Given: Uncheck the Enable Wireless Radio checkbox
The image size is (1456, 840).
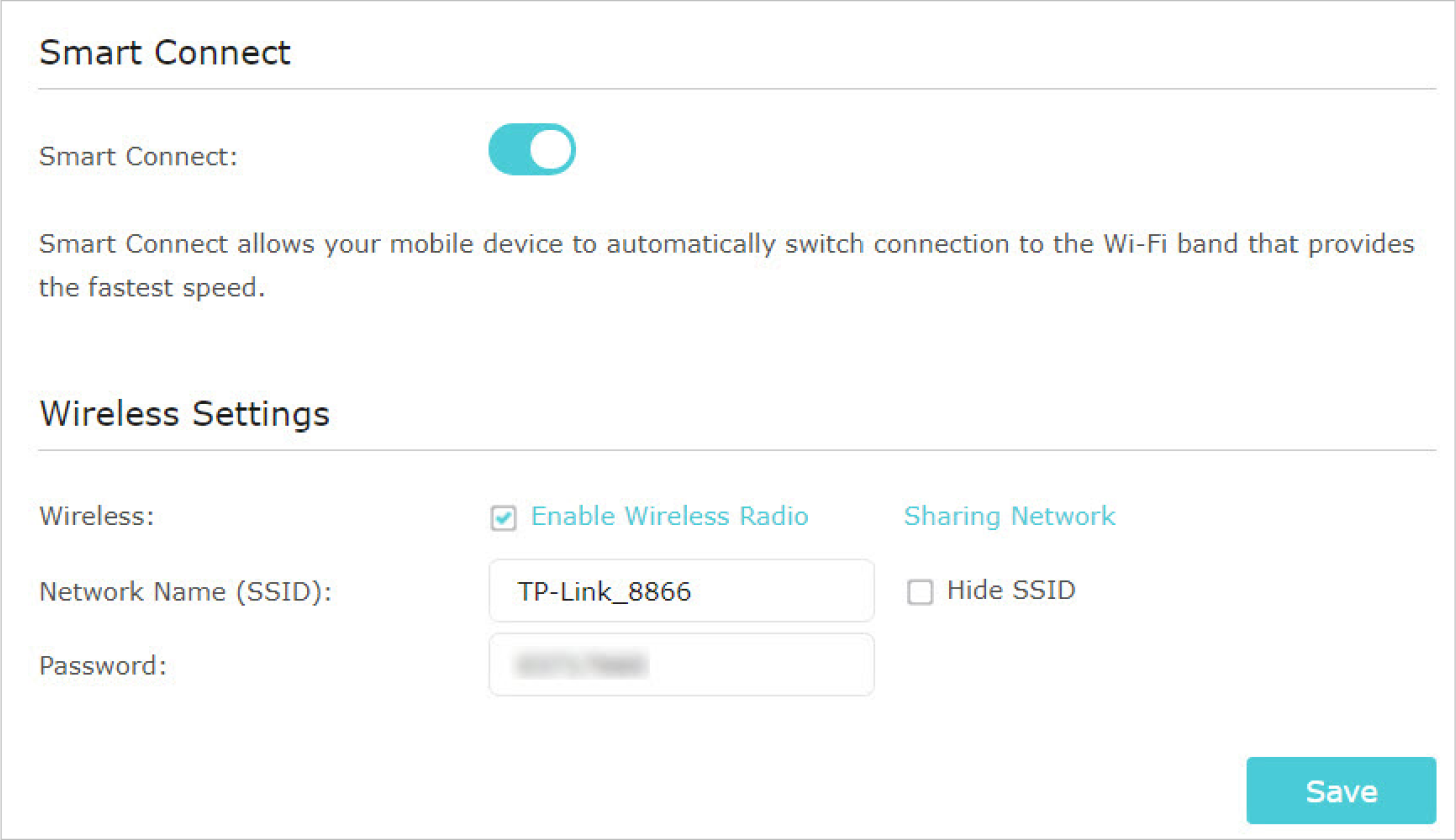Looking at the screenshot, I should (504, 518).
